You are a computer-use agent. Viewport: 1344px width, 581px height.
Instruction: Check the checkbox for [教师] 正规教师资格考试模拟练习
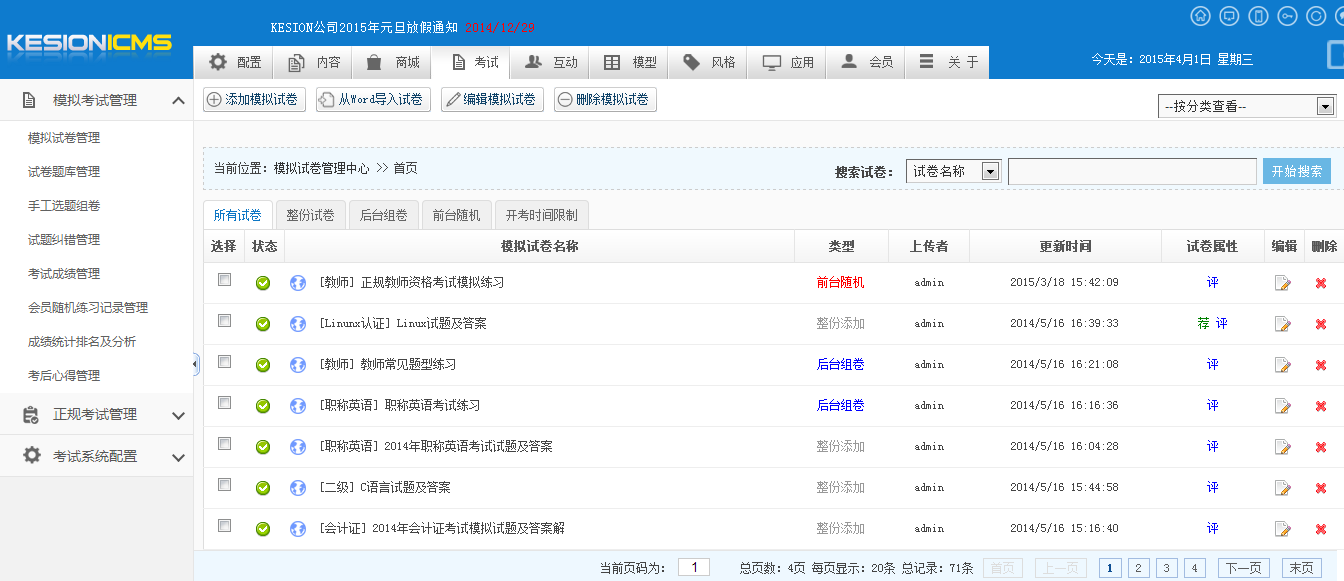pyautogui.click(x=224, y=281)
